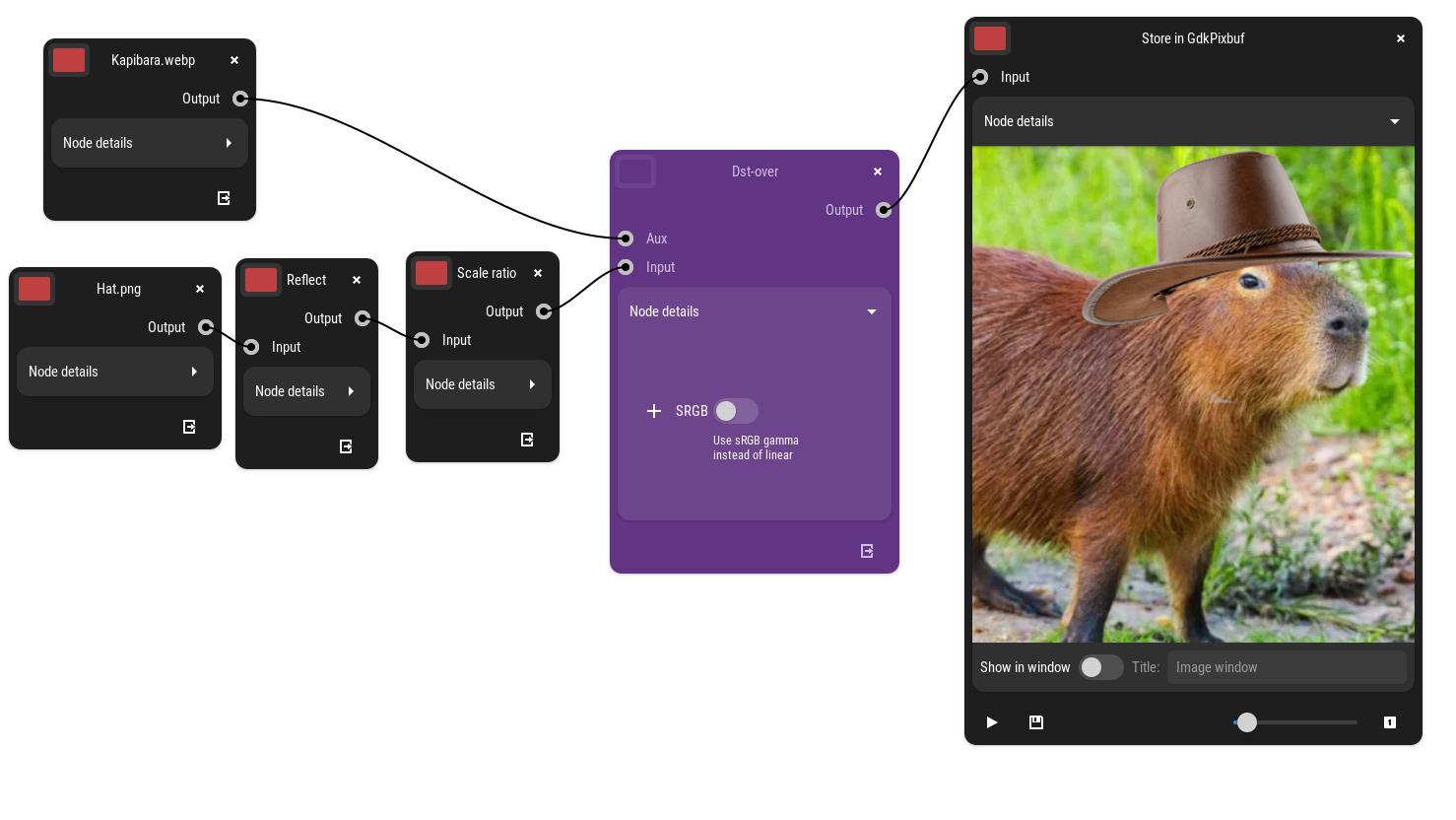Click the red color swatch on Reflect node
Viewport: 1456px width, 820px height.
tap(261, 280)
